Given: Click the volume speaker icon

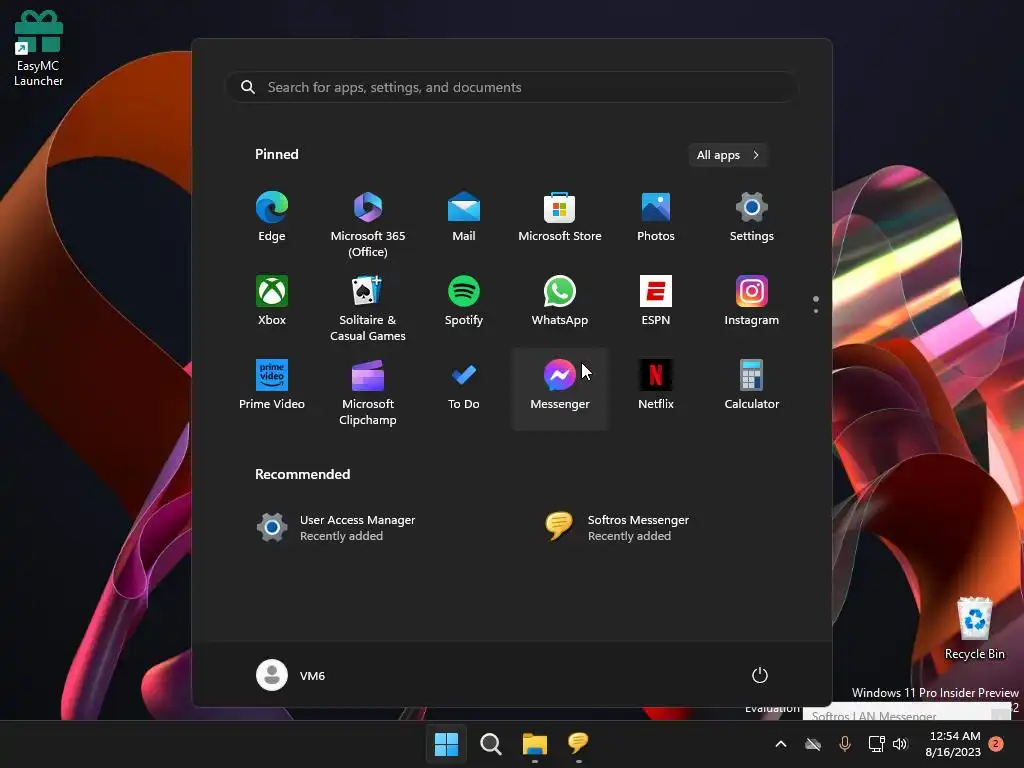Looking at the screenshot, I should pos(901,744).
